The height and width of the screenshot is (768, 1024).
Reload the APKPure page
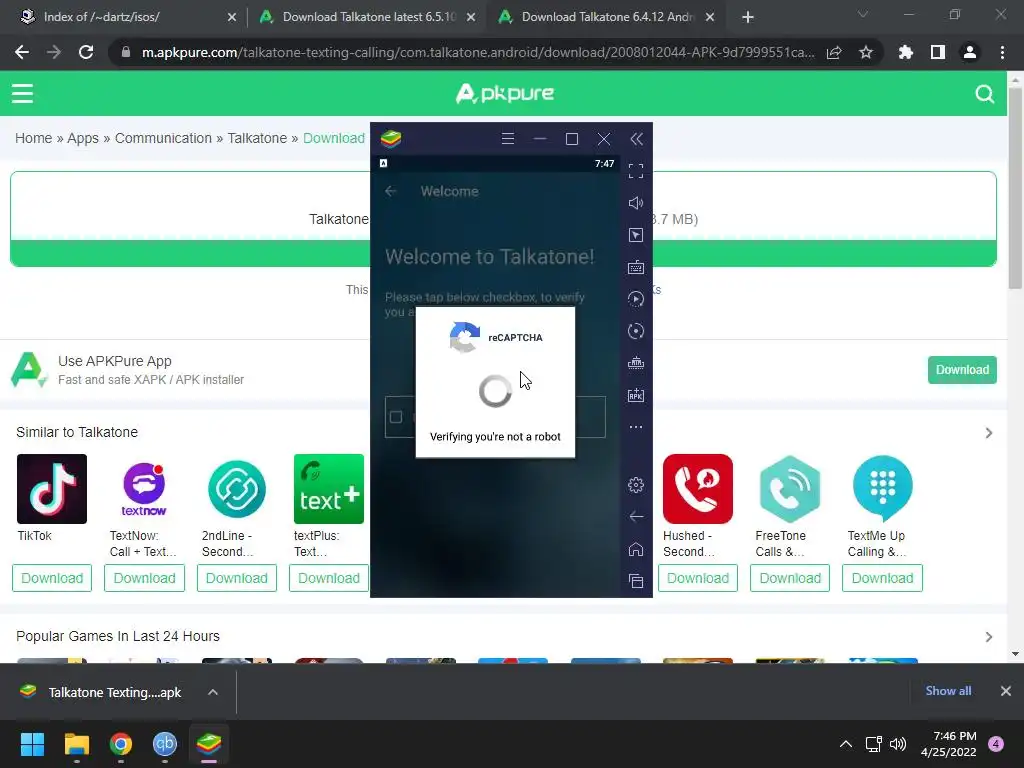click(x=86, y=52)
